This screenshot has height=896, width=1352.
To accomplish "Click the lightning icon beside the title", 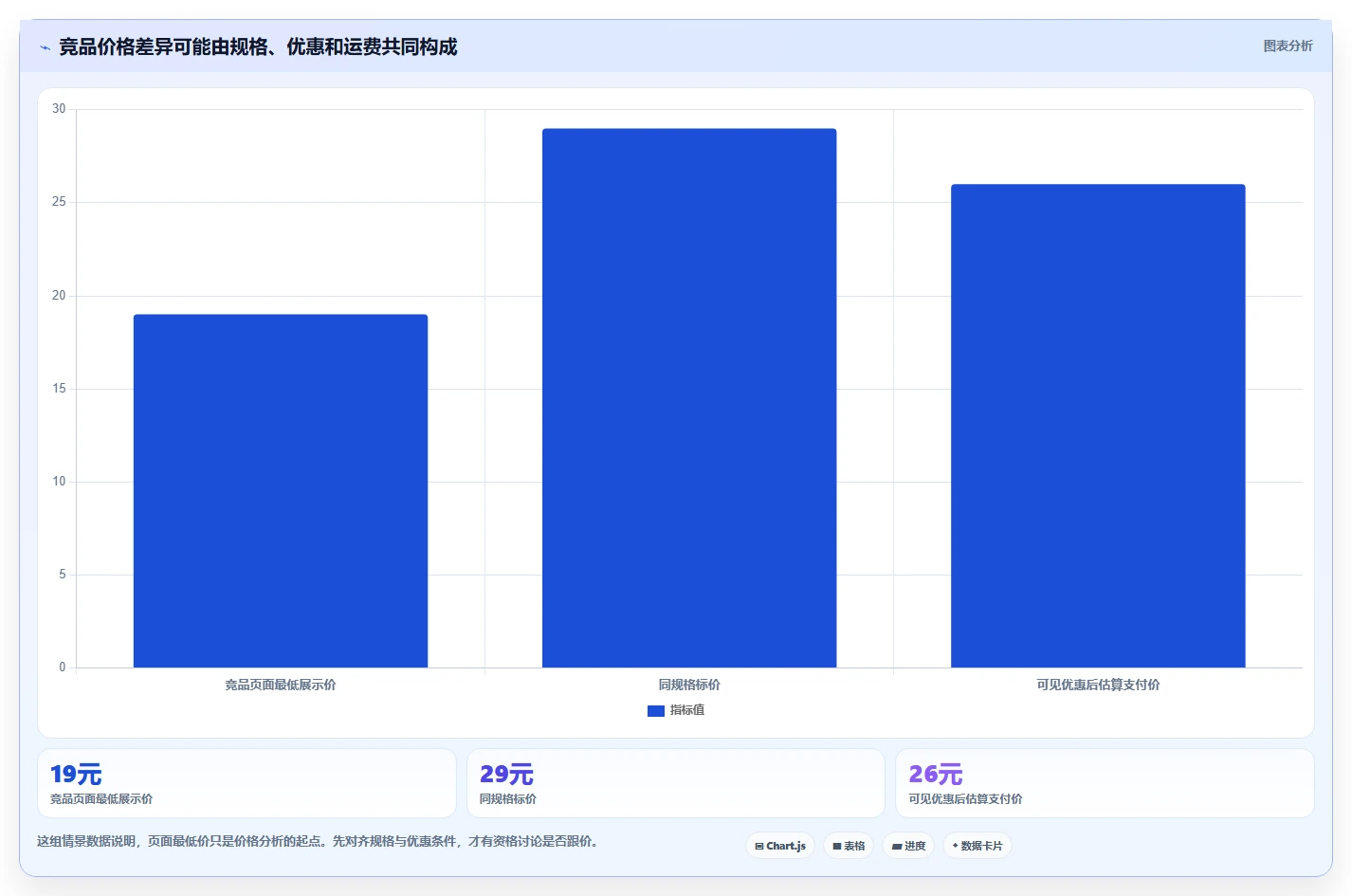I will click(x=45, y=47).
